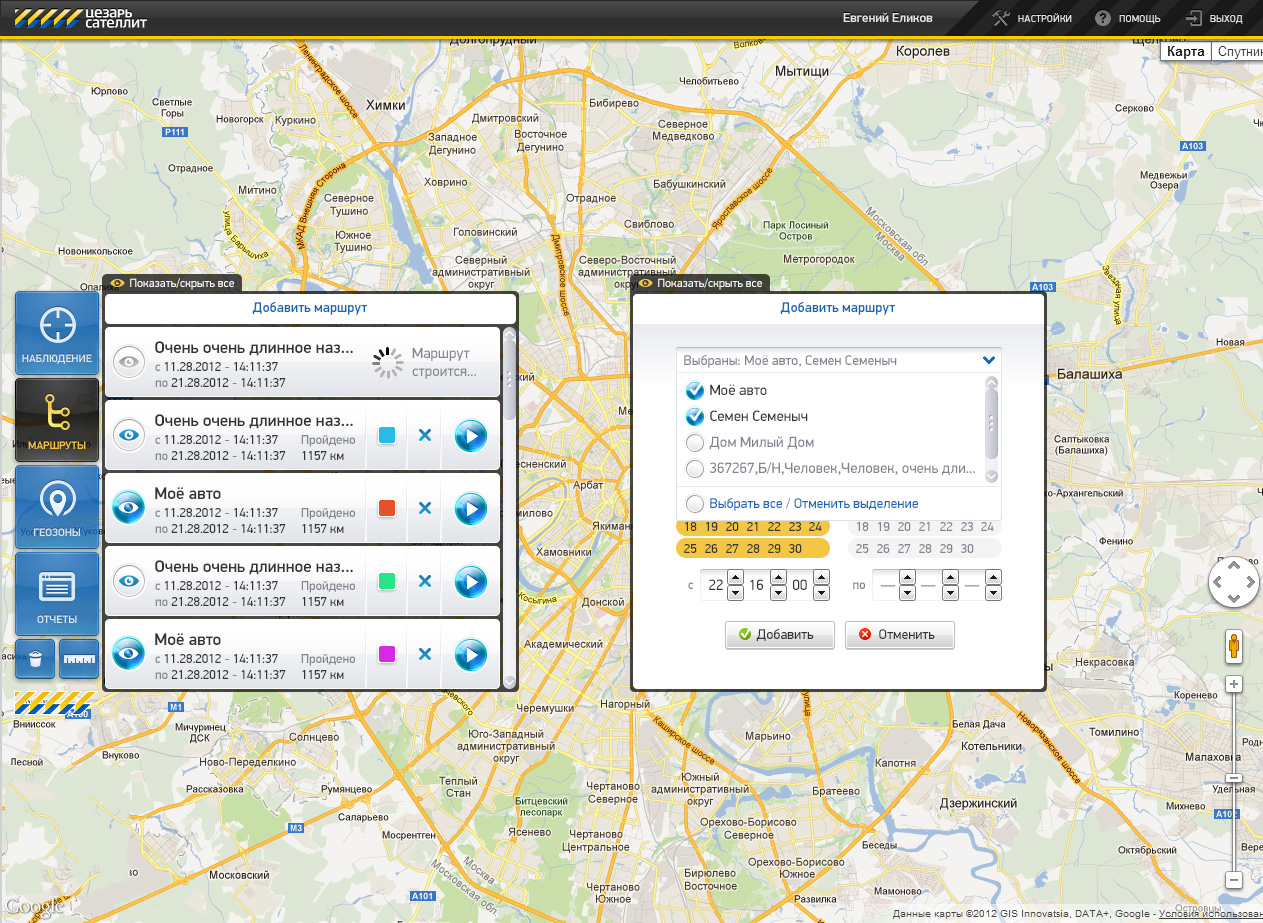Open the cyan route color swatch

(x=387, y=435)
